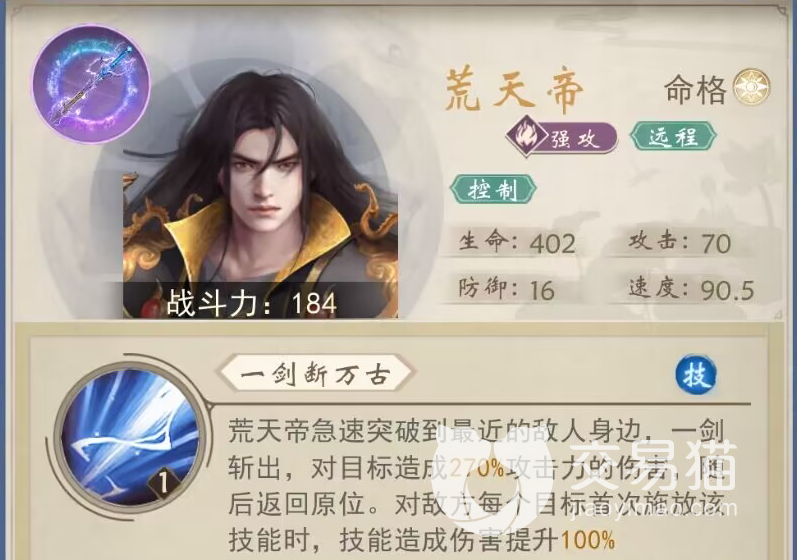Image resolution: width=797 pixels, height=560 pixels.
Task: Click the flame icon on 强攻 tag
Action: click(x=525, y=136)
